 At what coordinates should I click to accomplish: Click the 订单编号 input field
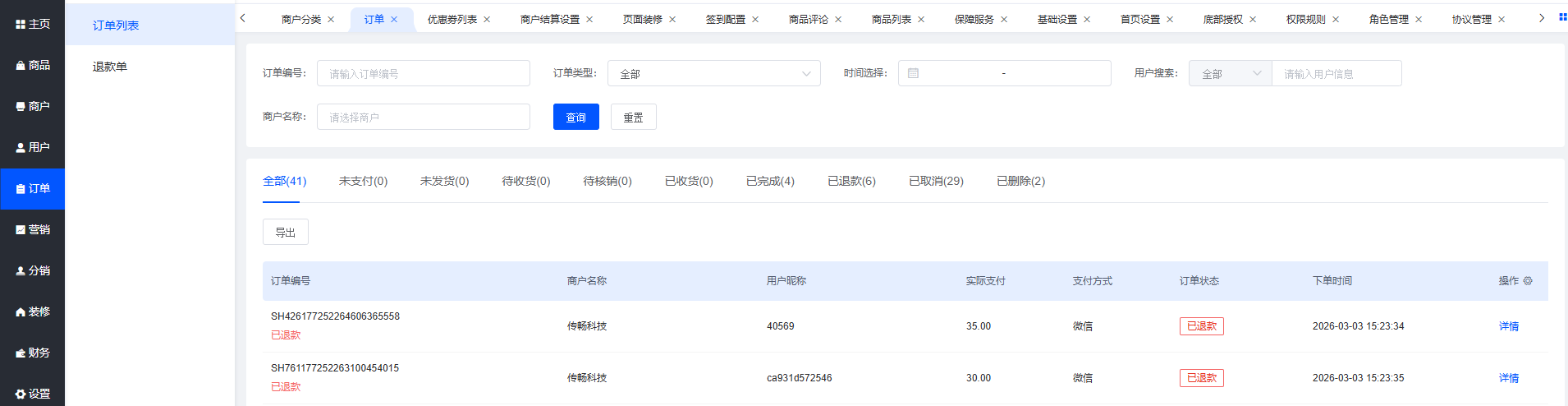[423, 73]
